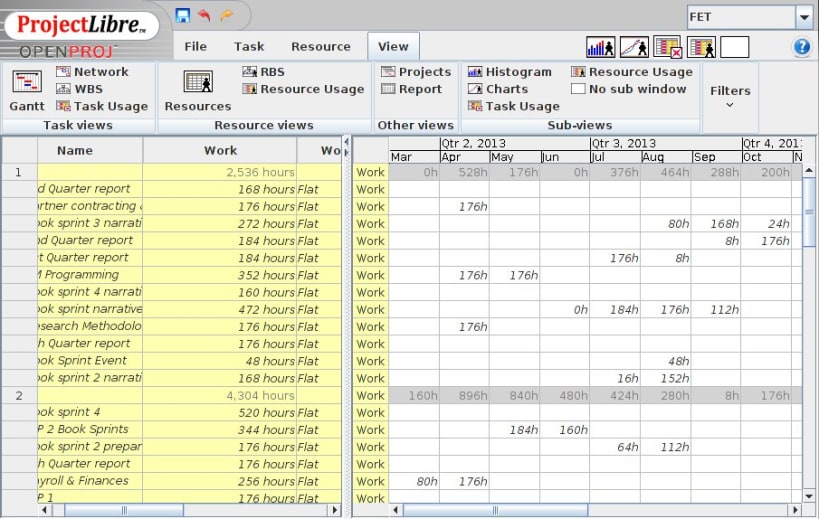Select the Research Methodology task name

[90, 326]
